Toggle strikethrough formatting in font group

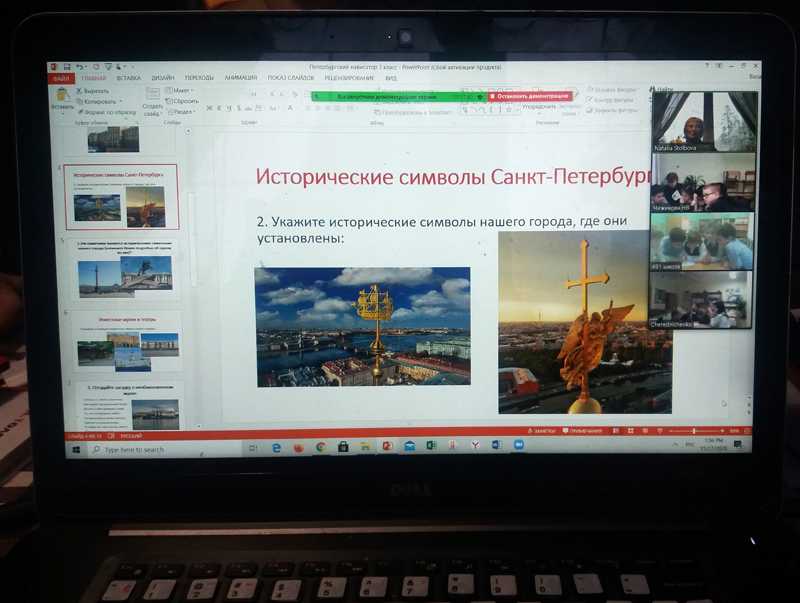point(248,108)
